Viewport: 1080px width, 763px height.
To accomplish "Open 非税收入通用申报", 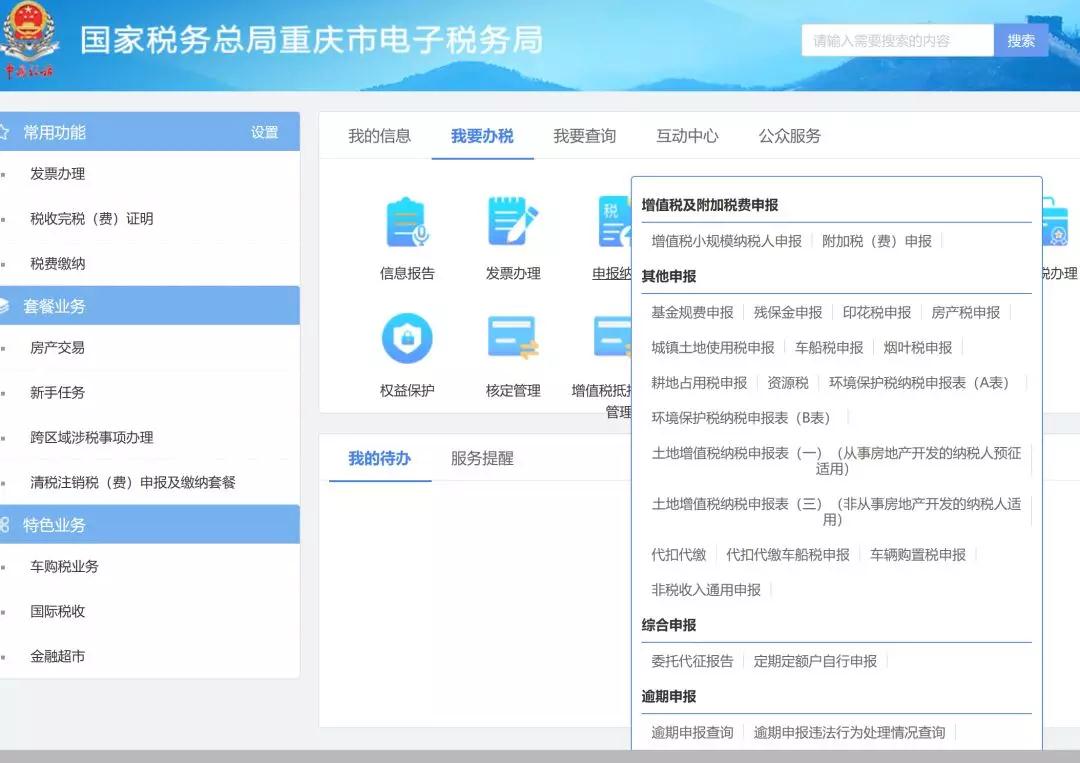I will pos(706,589).
